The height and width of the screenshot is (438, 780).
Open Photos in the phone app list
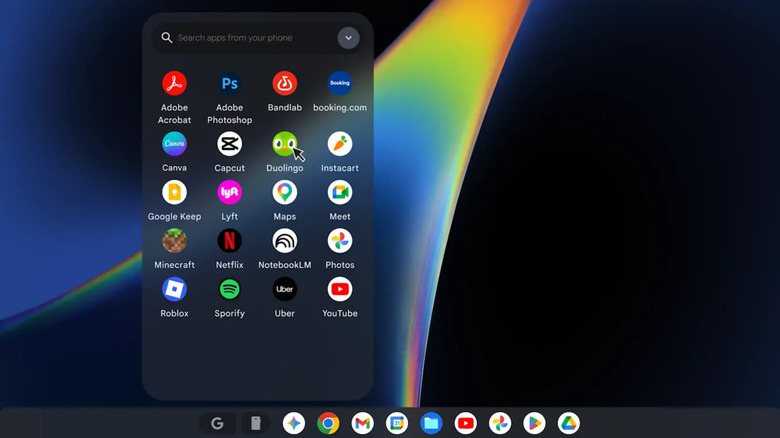[x=340, y=241]
